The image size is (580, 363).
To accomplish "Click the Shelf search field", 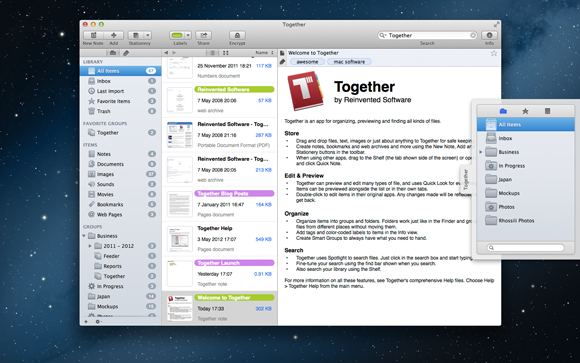I will tap(525, 247).
